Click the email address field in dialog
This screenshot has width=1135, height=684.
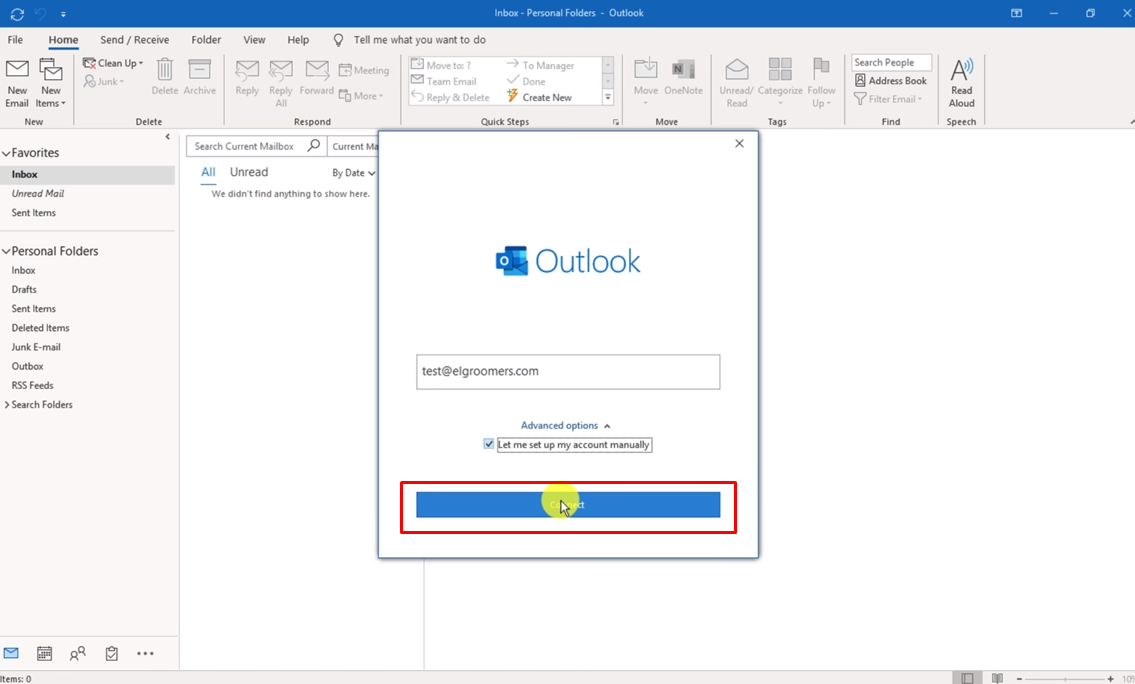568,371
